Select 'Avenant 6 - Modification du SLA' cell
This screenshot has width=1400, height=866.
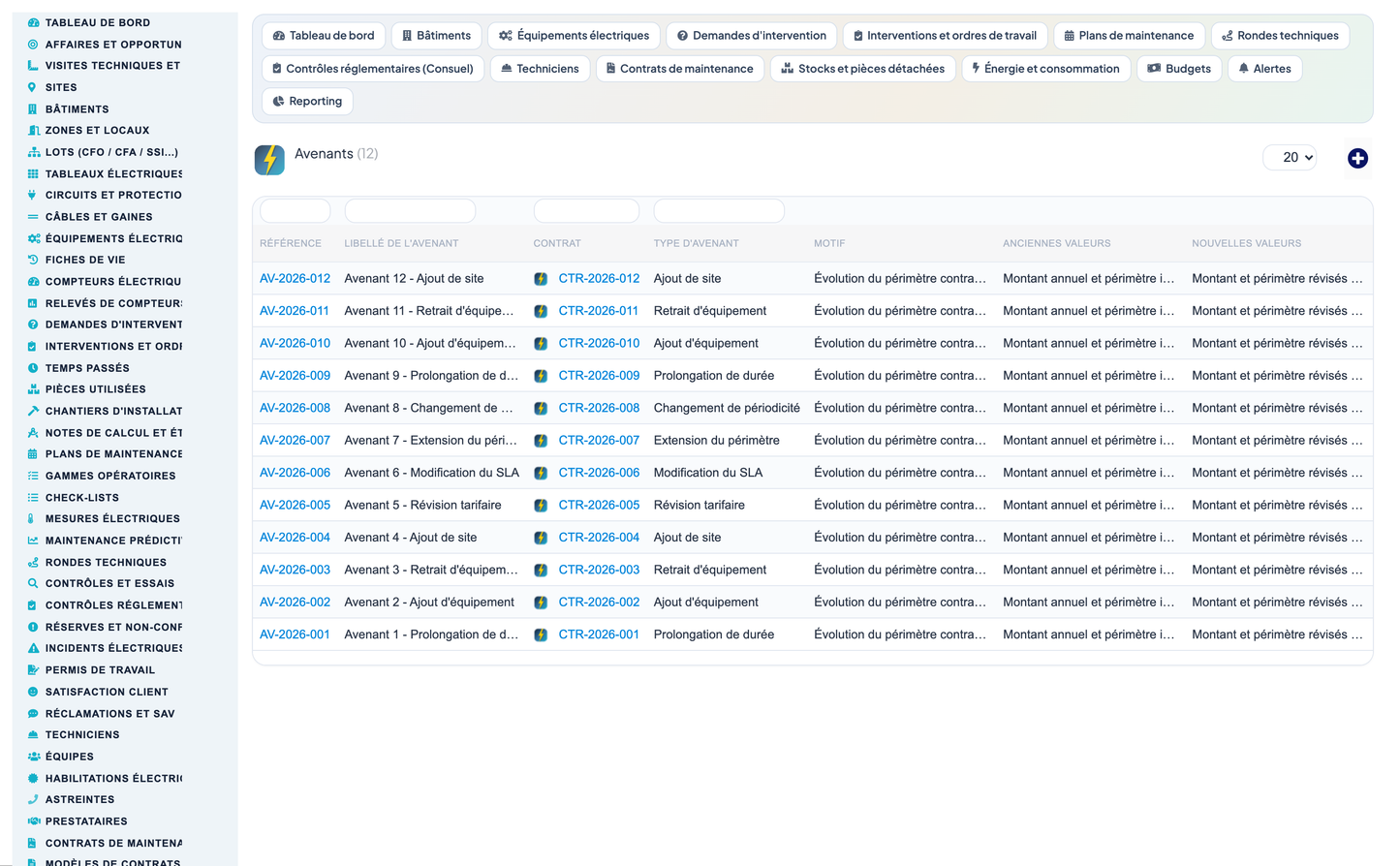[432, 474]
